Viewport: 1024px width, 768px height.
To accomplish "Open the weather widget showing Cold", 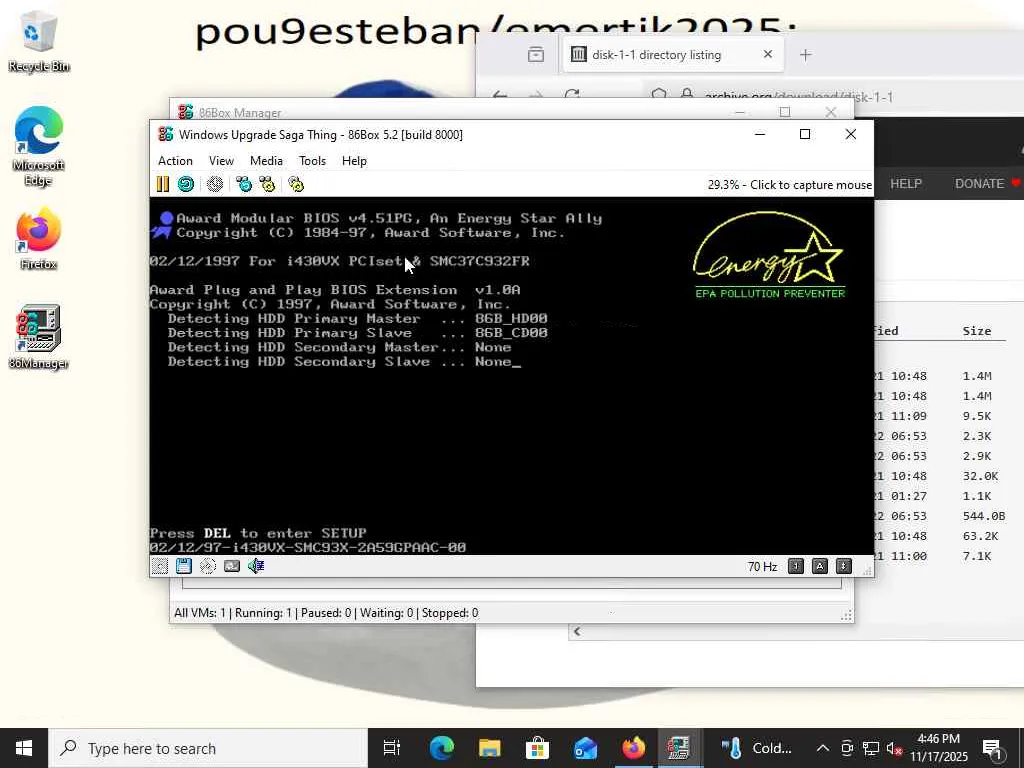I will click(756, 748).
